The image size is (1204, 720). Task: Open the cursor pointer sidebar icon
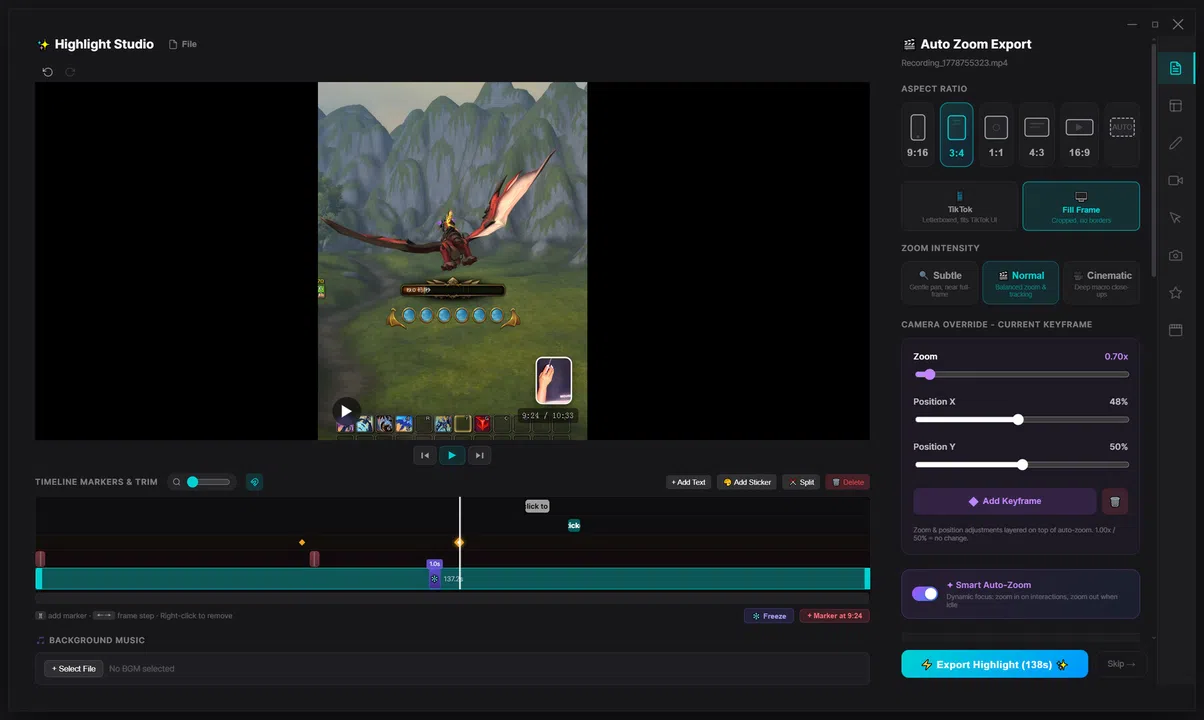click(x=1175, y=218)
